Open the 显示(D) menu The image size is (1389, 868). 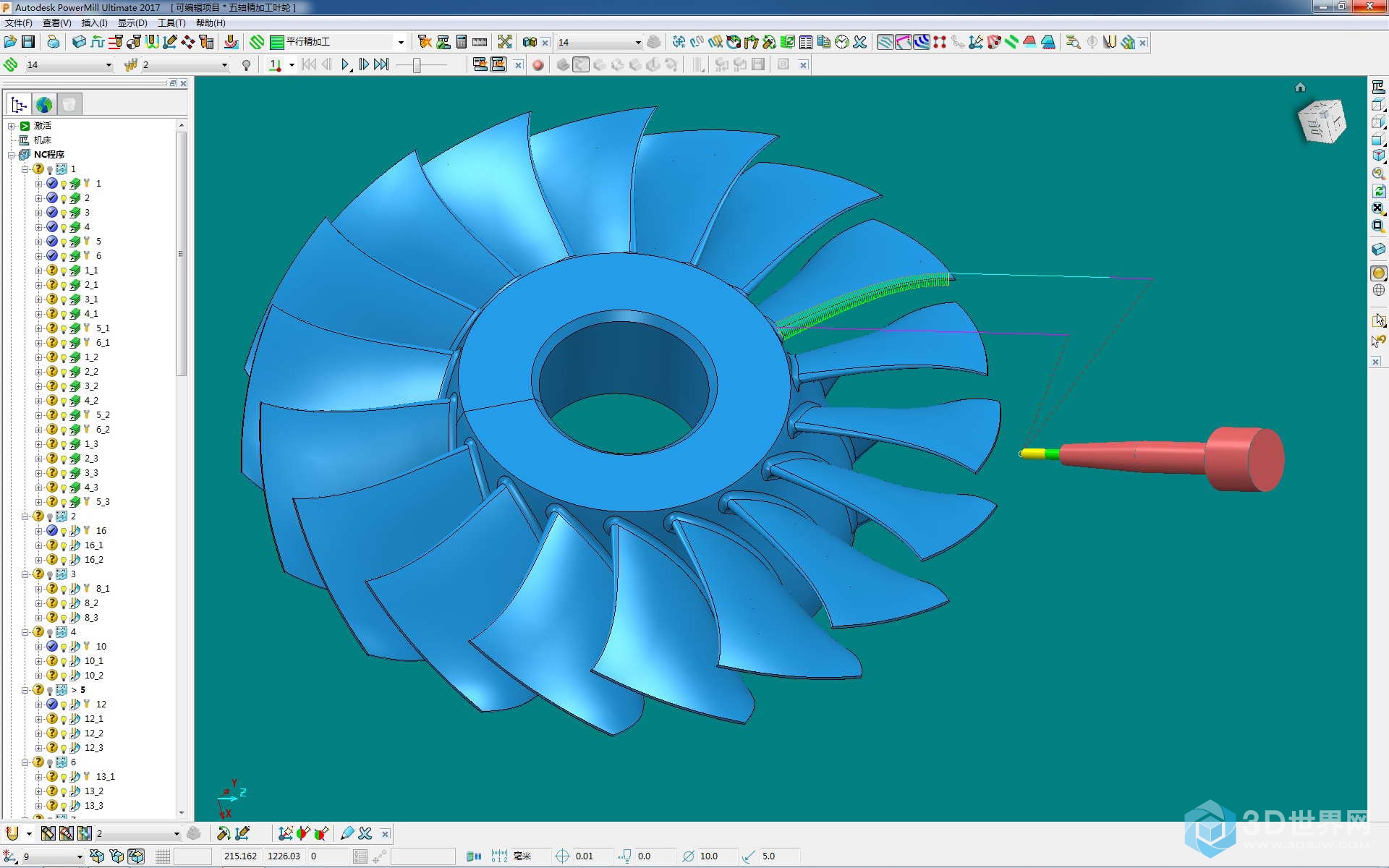132,23
